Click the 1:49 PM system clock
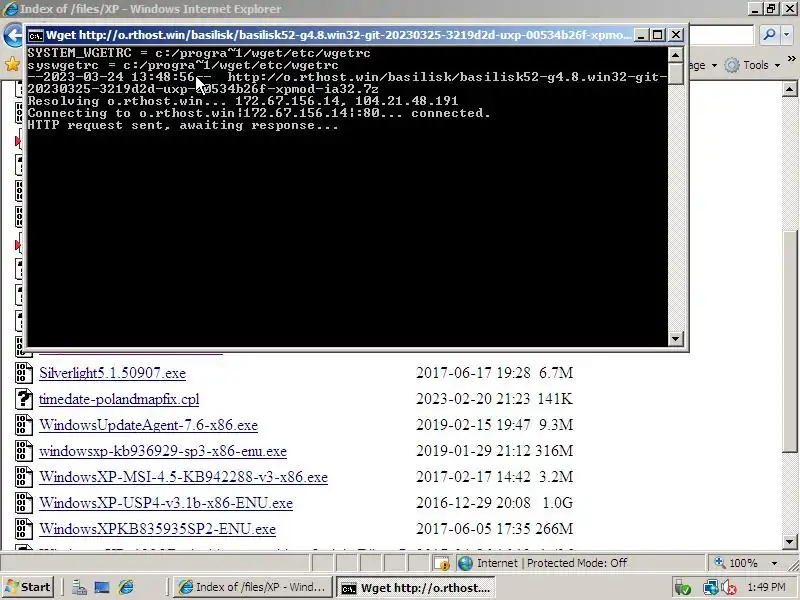This screenshot has height=600, width=800. coord(766,588)
